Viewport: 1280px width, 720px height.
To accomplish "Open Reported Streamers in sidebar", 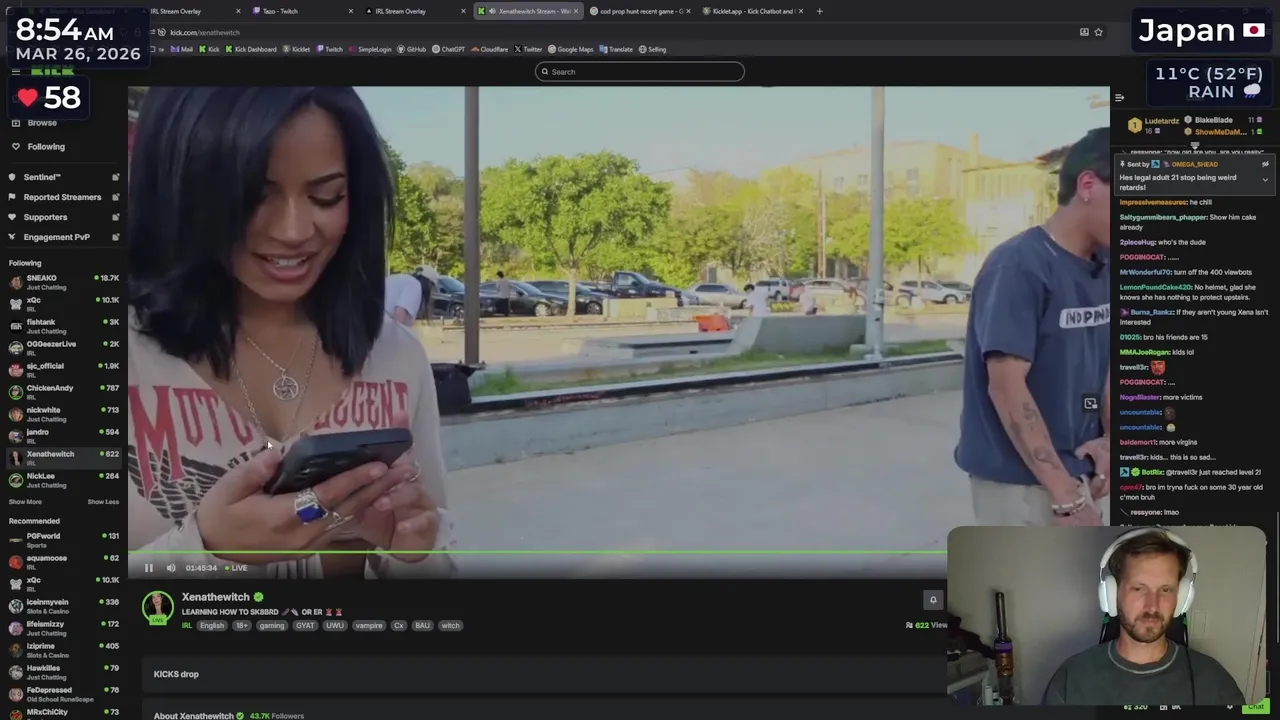I will 62,197.
